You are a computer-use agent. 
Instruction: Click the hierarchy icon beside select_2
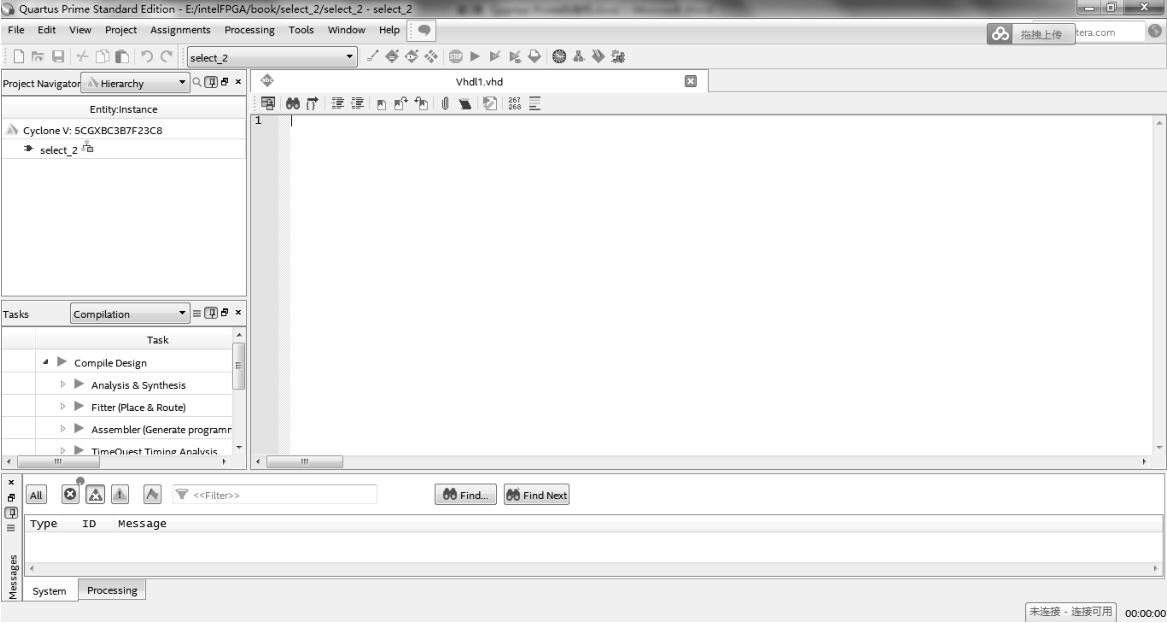pyautogui.click(x=88, y=148)
